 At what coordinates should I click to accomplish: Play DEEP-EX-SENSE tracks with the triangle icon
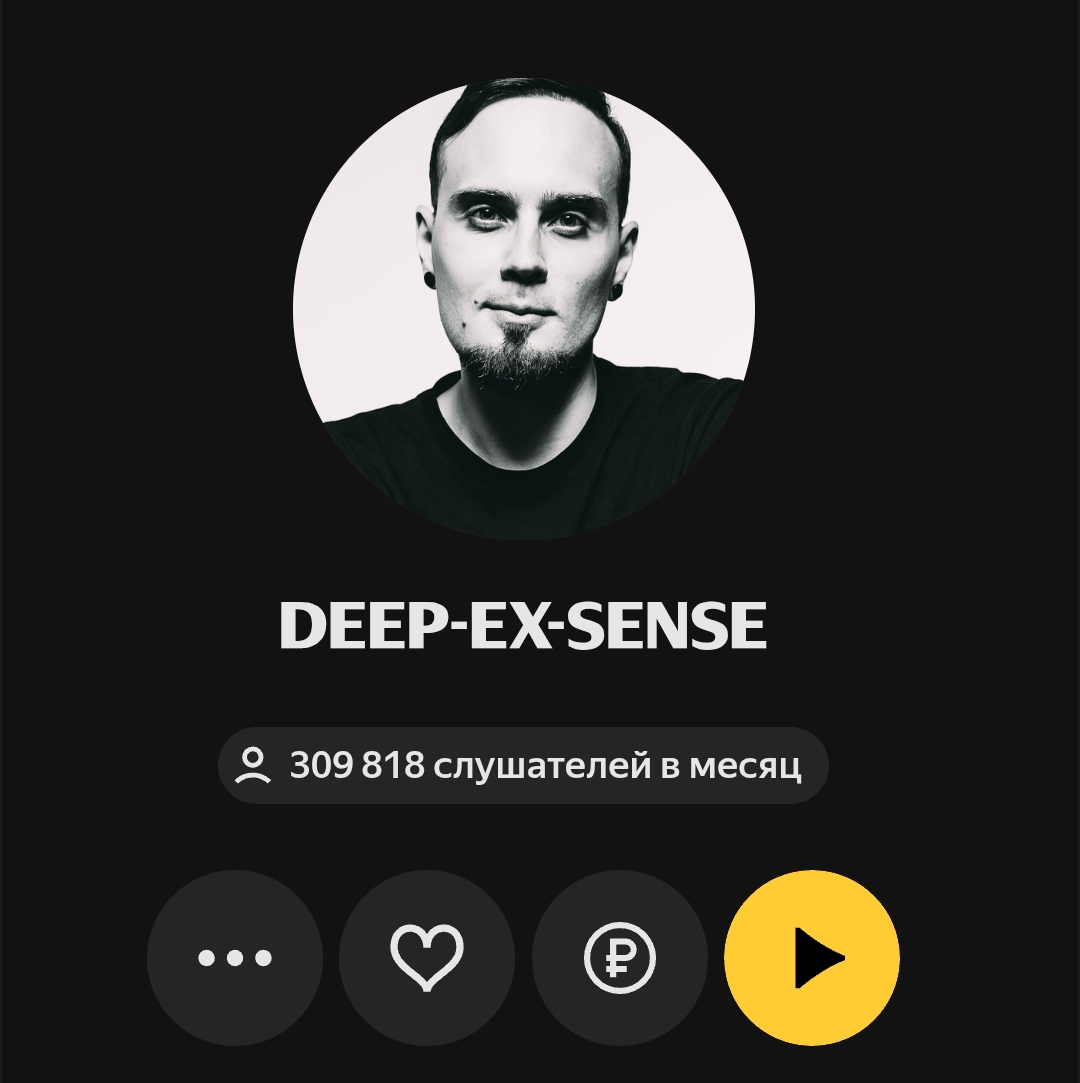(x=812, y=957)
